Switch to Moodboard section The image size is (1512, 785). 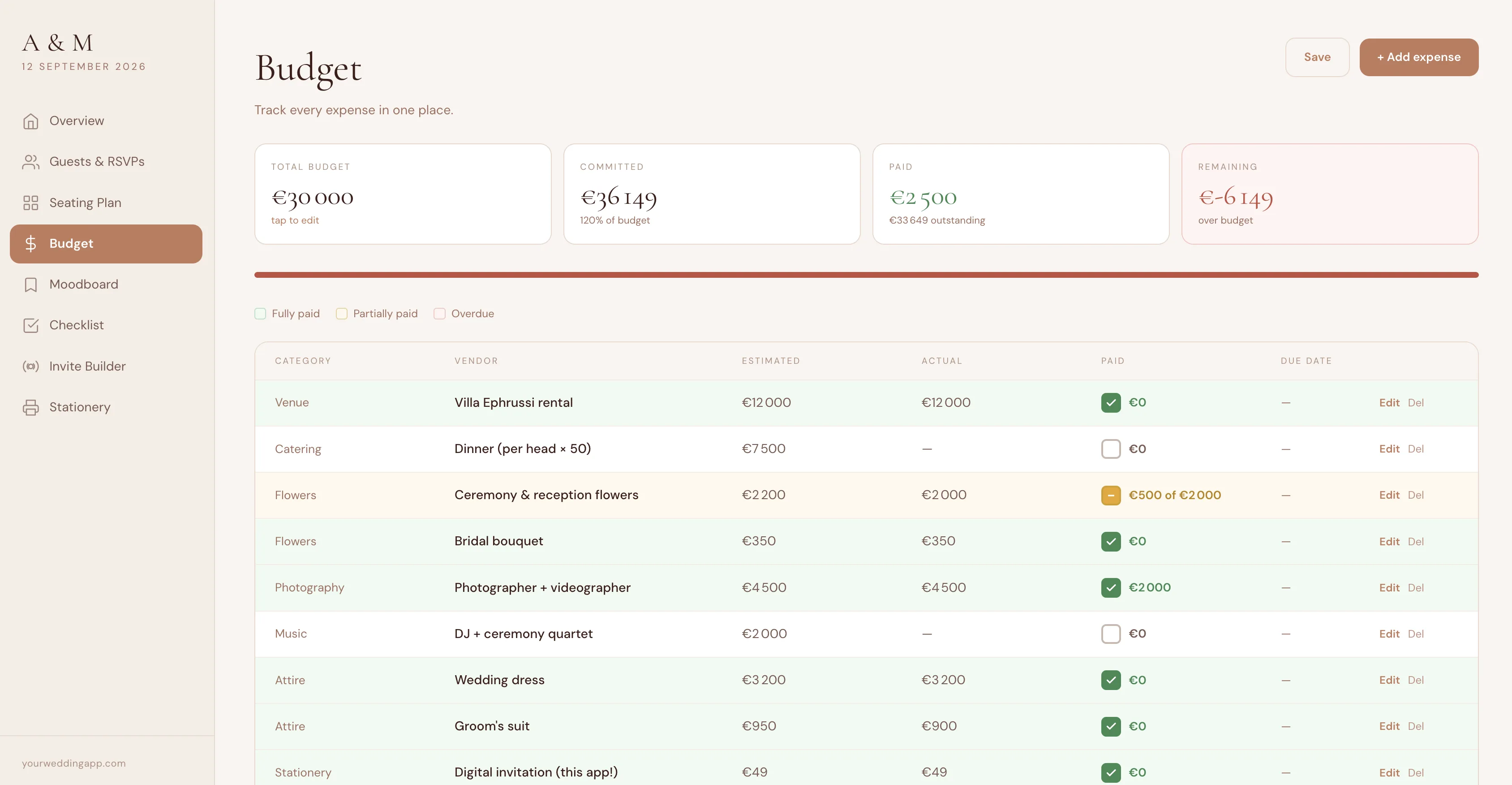pos(106,285)
